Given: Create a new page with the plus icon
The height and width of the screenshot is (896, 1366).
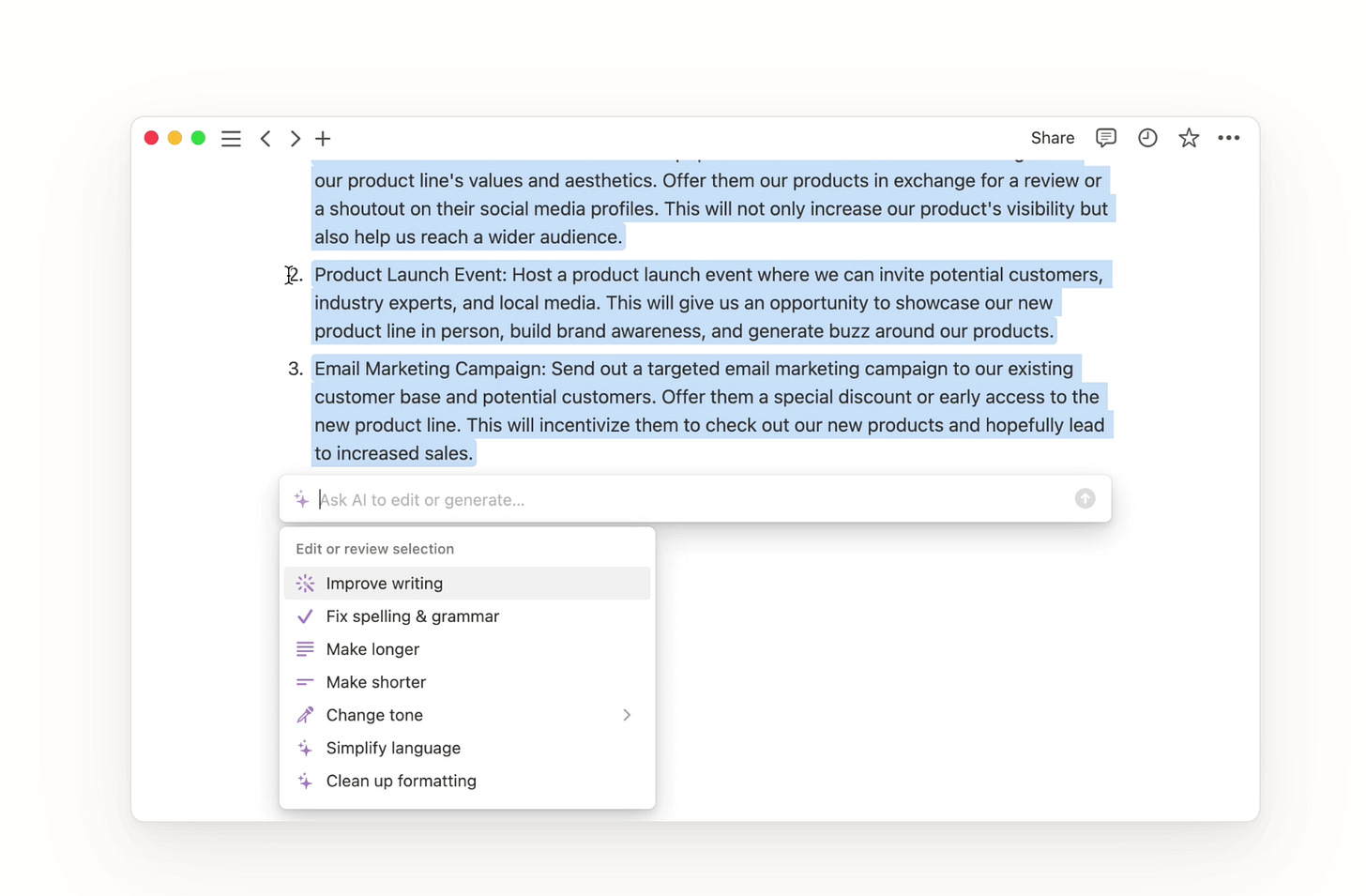Looking at the screenshot, I should pos(323,139).
